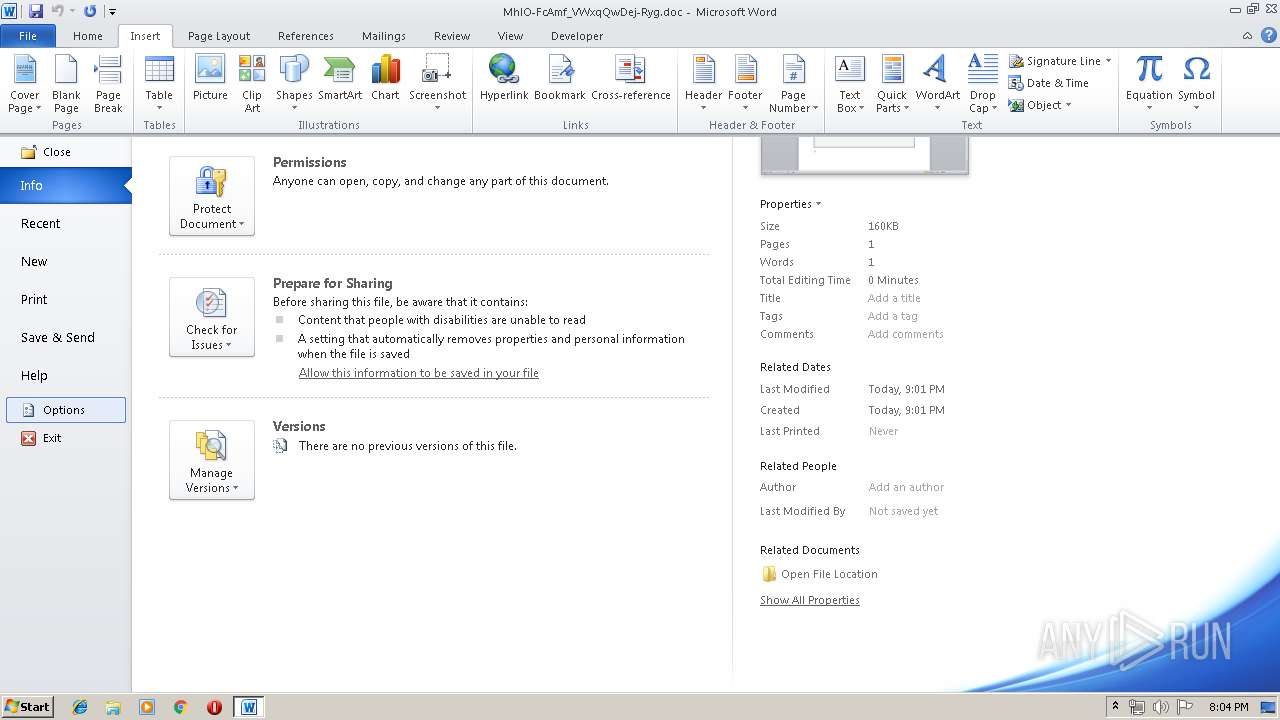Image resolution: width=1280 pixels, height=720 pixels.
Task: Insert a Page Break
Action: (x=108, y=84)
